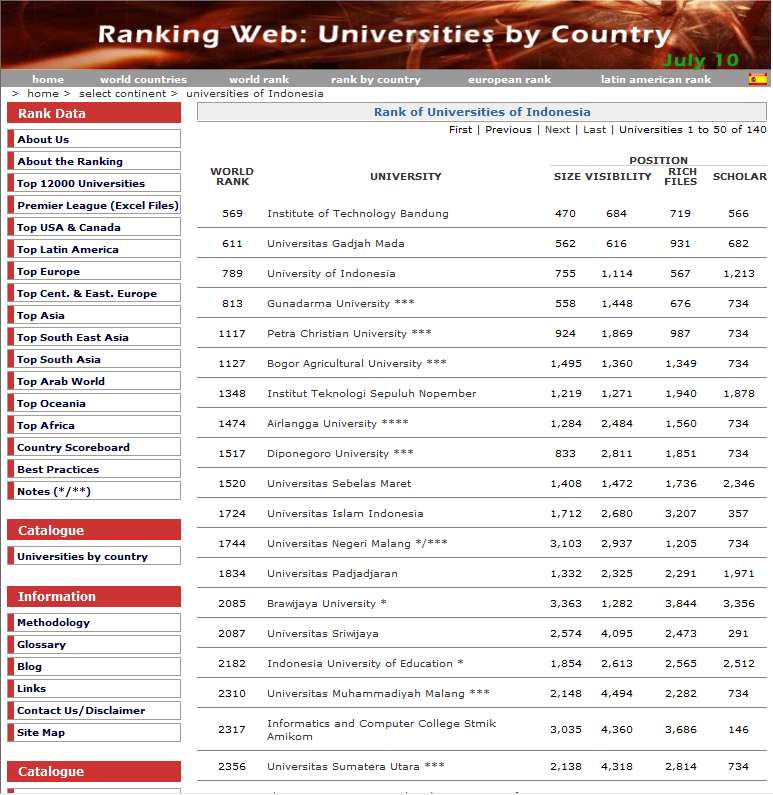Open Top Latin America
This screenshot has height=795, width=773.
click(94, 249)
